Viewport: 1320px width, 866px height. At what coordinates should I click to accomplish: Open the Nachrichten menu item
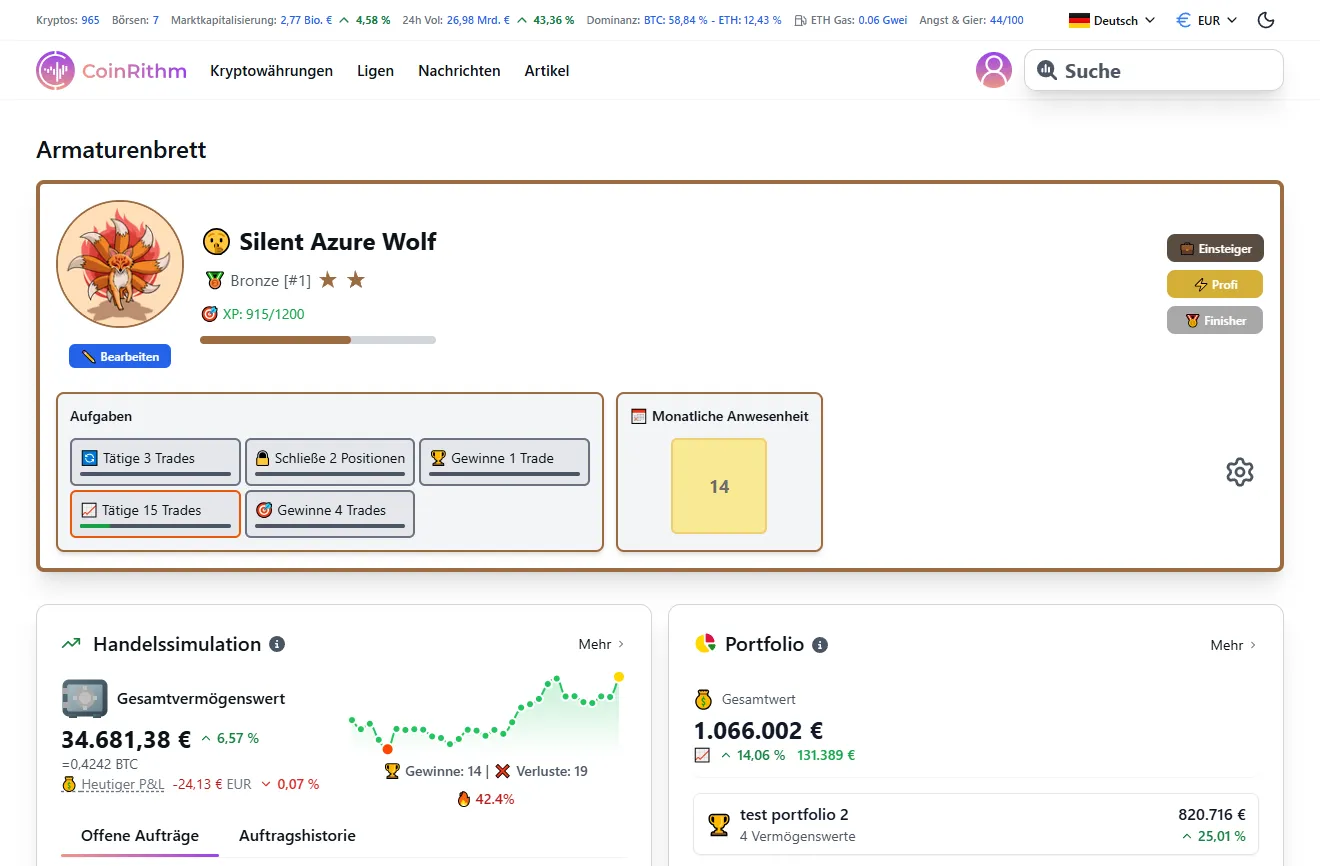(459, 70)
